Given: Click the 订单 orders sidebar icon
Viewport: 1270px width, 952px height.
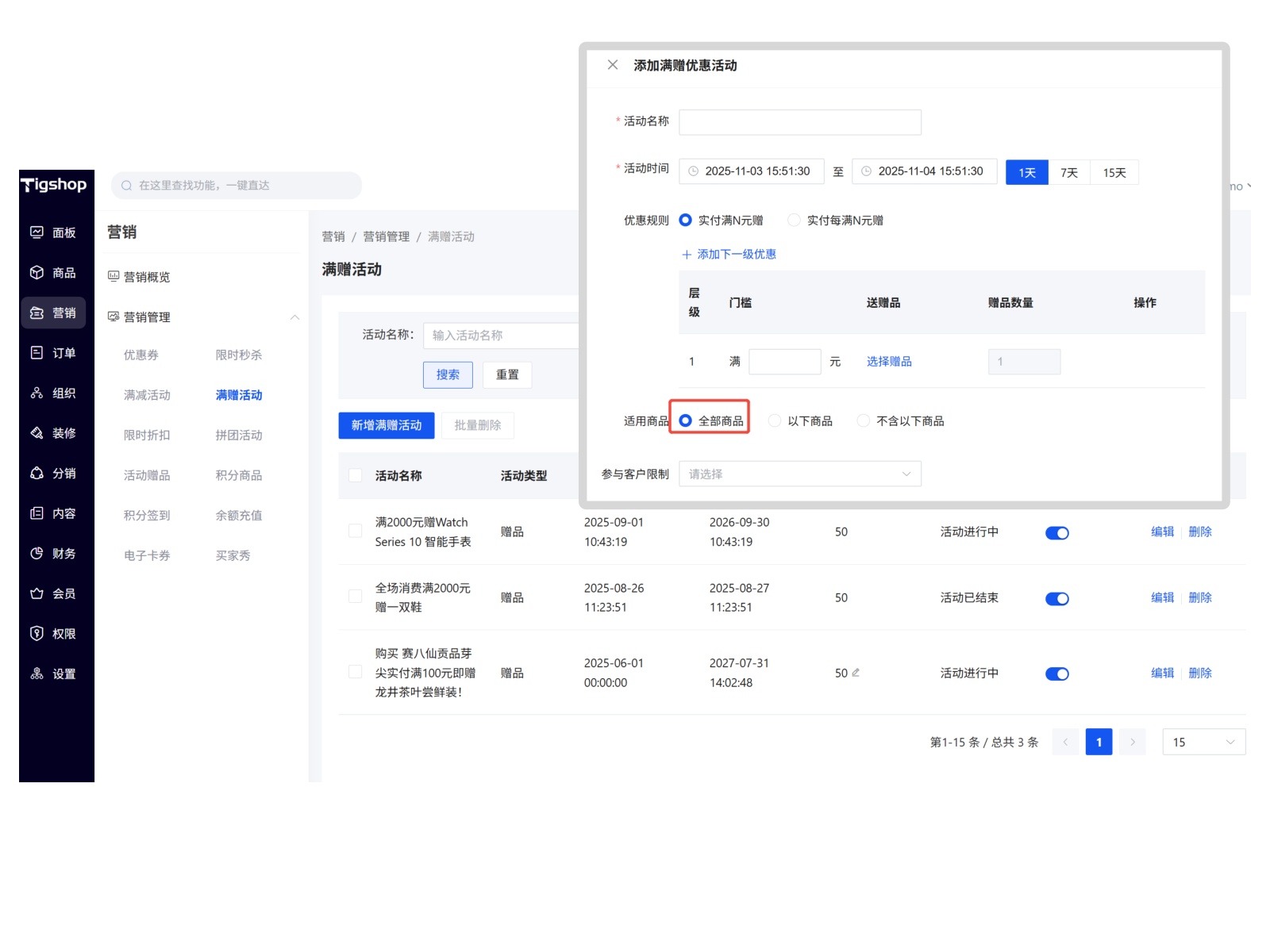Looking at the screenshot, I should [37, 353].
